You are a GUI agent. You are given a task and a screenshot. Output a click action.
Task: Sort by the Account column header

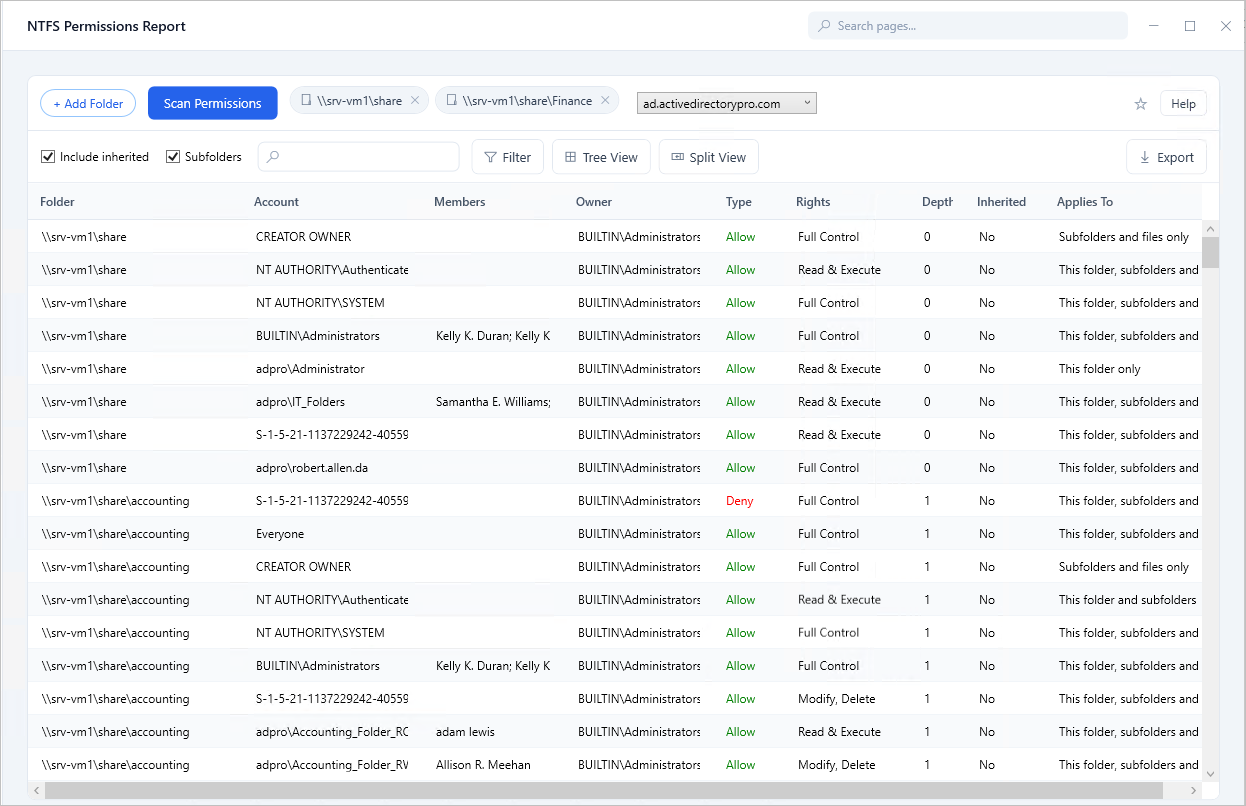pos(276,202)
